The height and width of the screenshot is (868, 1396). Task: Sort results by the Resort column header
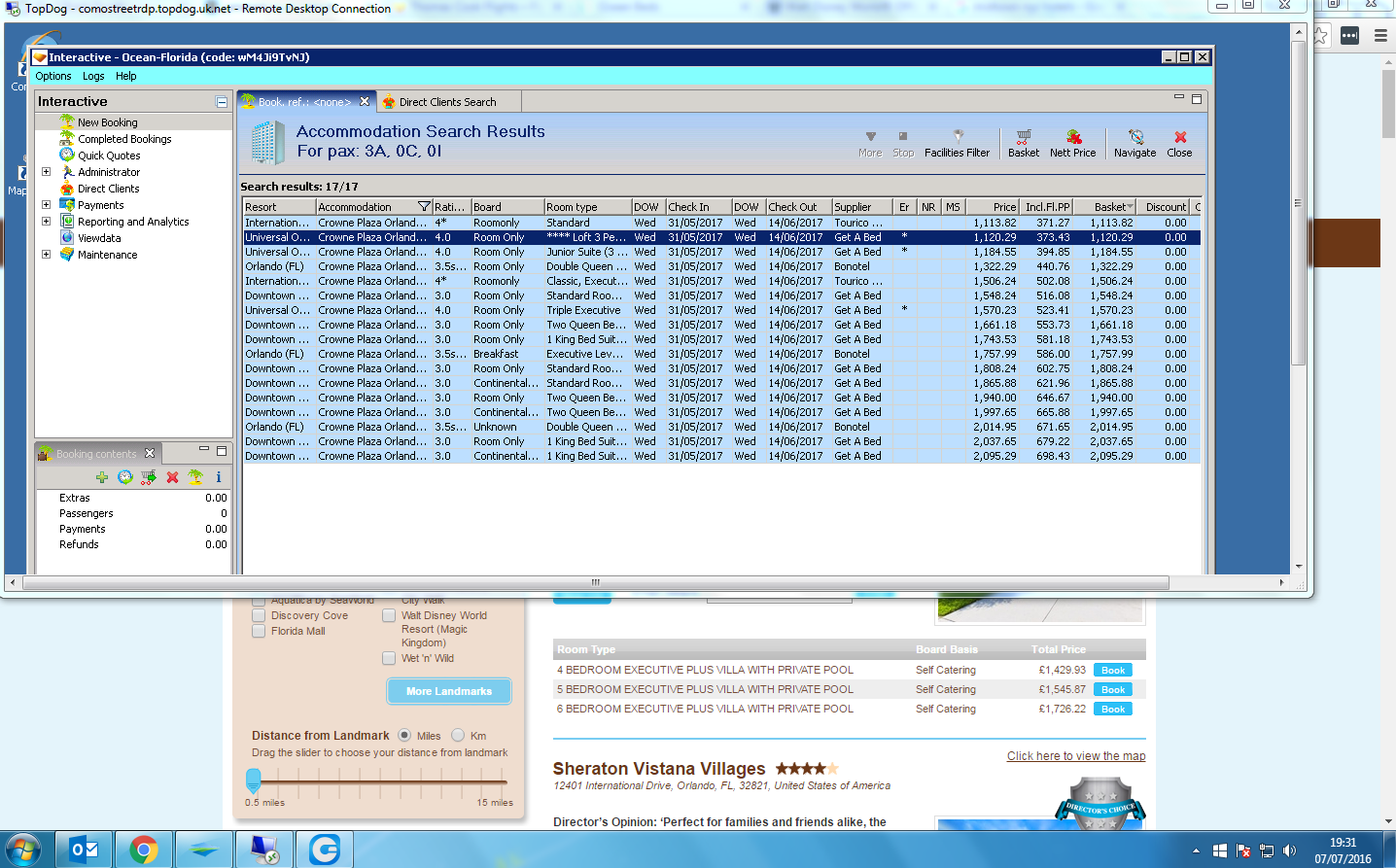[x=280, y=207]
